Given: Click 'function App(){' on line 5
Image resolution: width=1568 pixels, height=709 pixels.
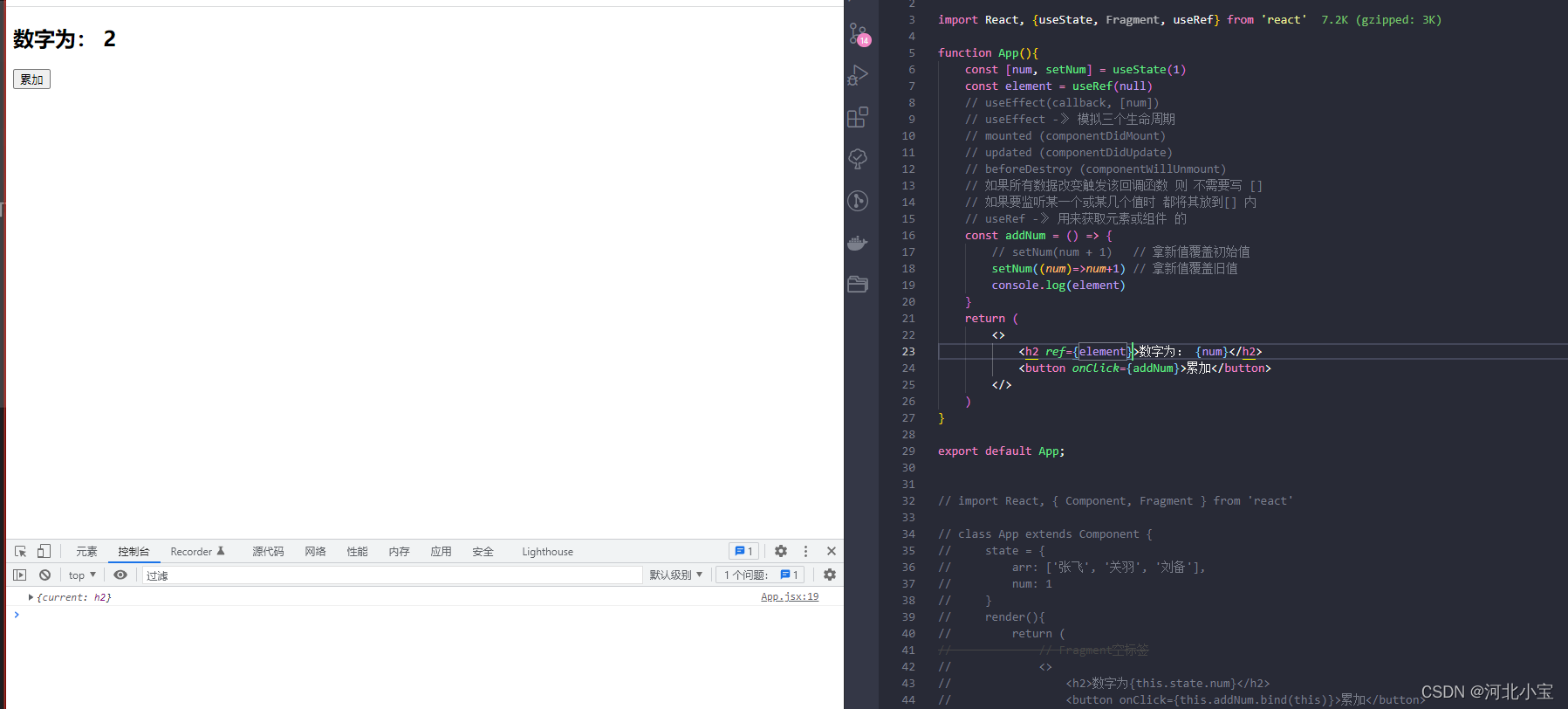Looking at the screenshot, I should 989,53.
